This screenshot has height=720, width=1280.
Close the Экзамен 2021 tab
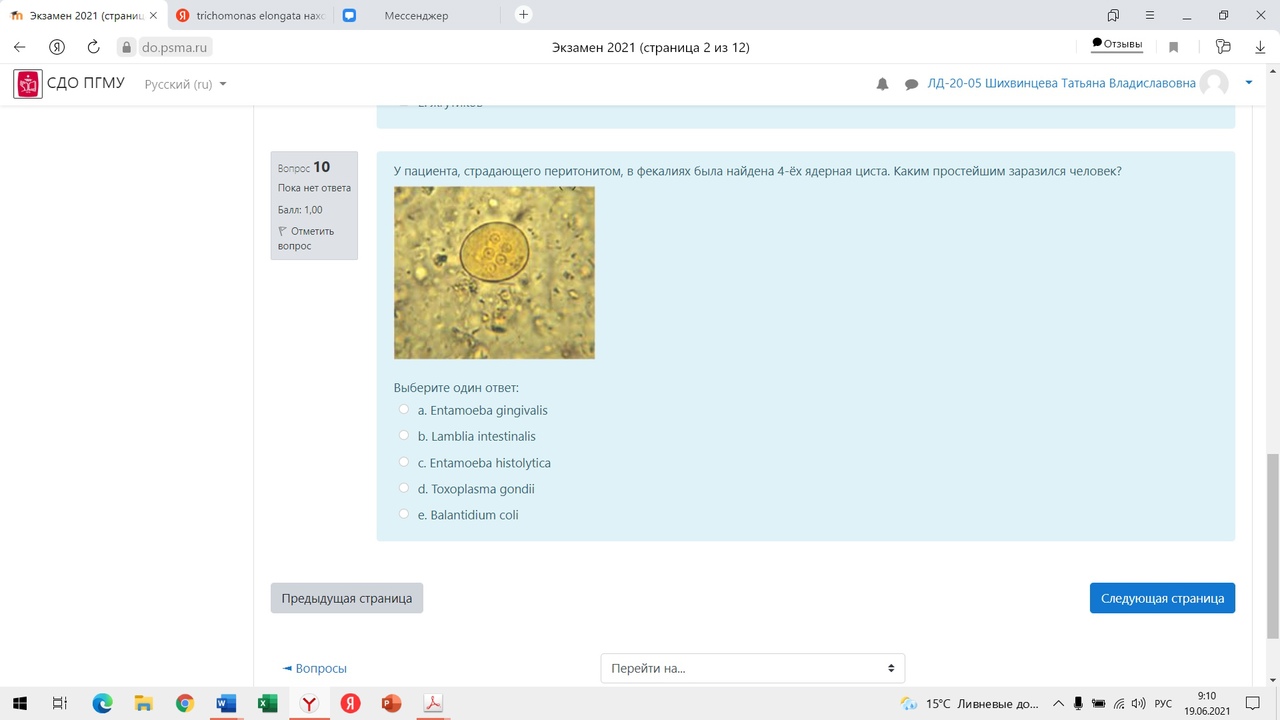pos(153,15)
